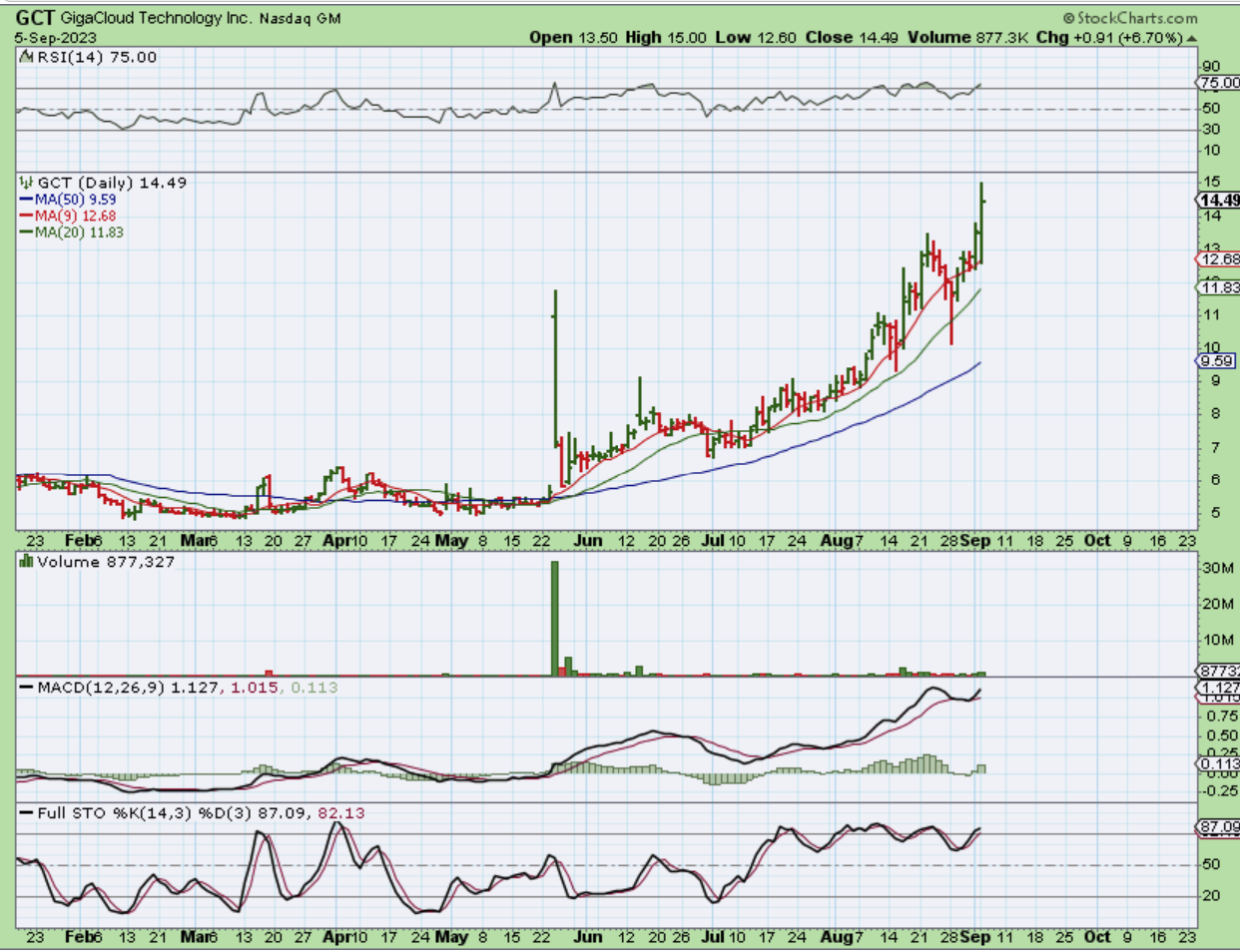This screenshot has height=952, width=1240.
Task: Click the 20 level on stochastic axis
Action: point(1211,896)
